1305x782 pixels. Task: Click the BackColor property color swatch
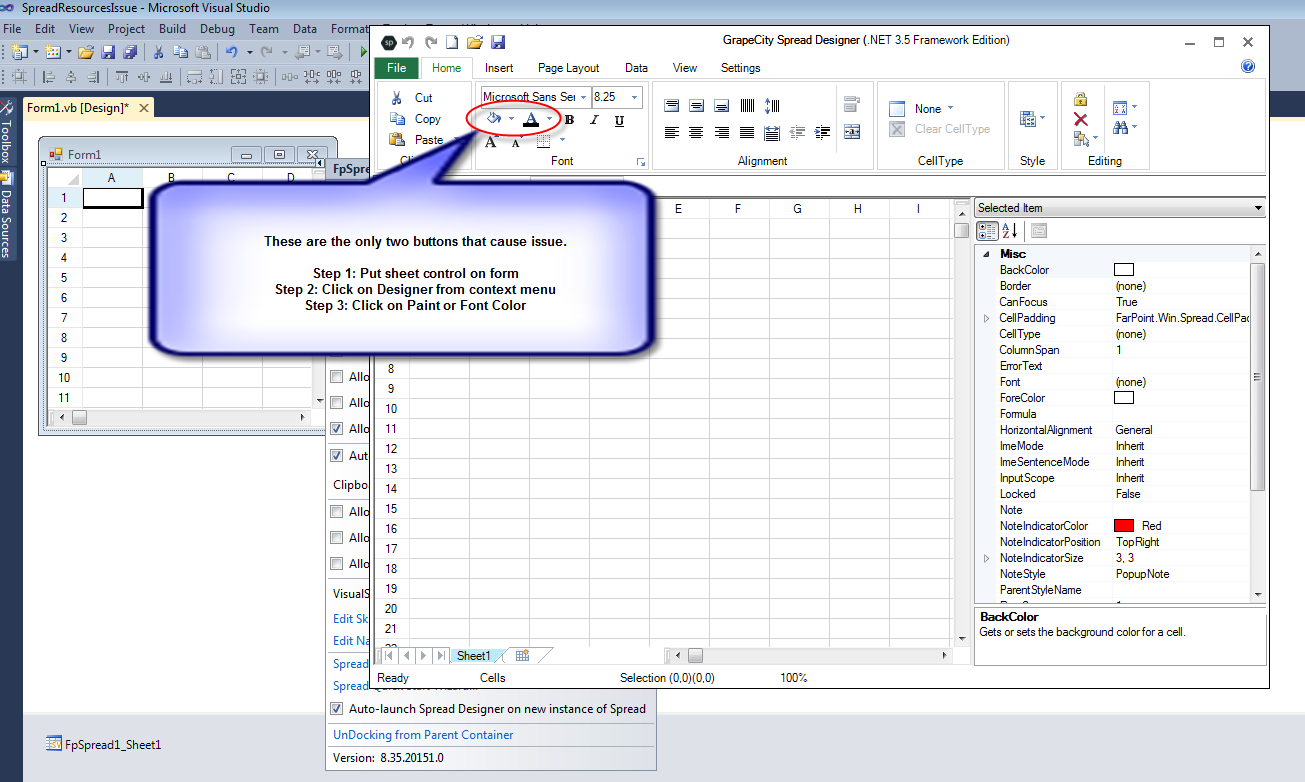point(1123,270)
